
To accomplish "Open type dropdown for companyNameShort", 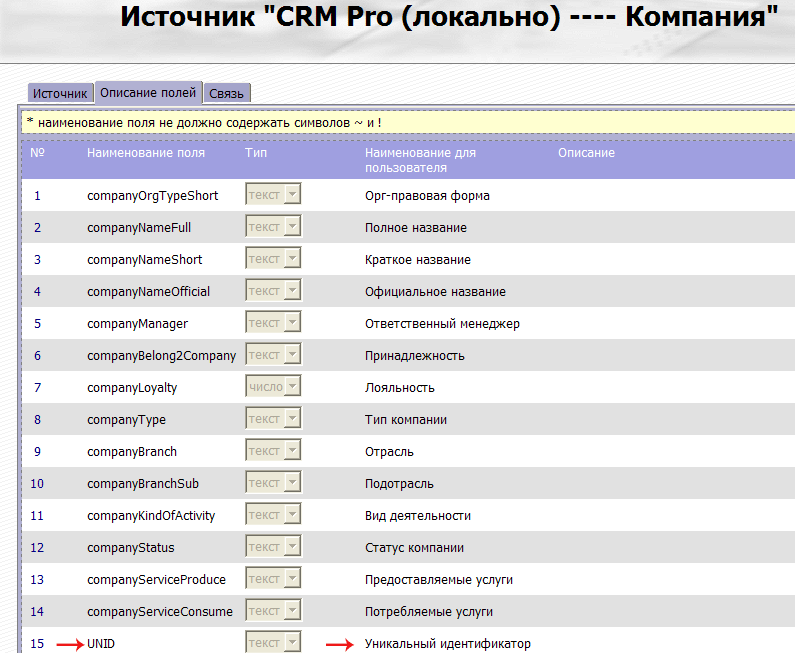I will [x=273, y=258].
